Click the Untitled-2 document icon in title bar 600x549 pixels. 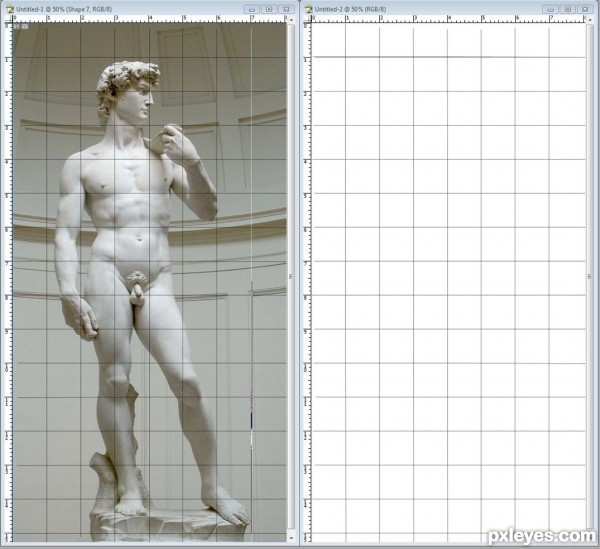pyautogui.click(x=308, y=9)
